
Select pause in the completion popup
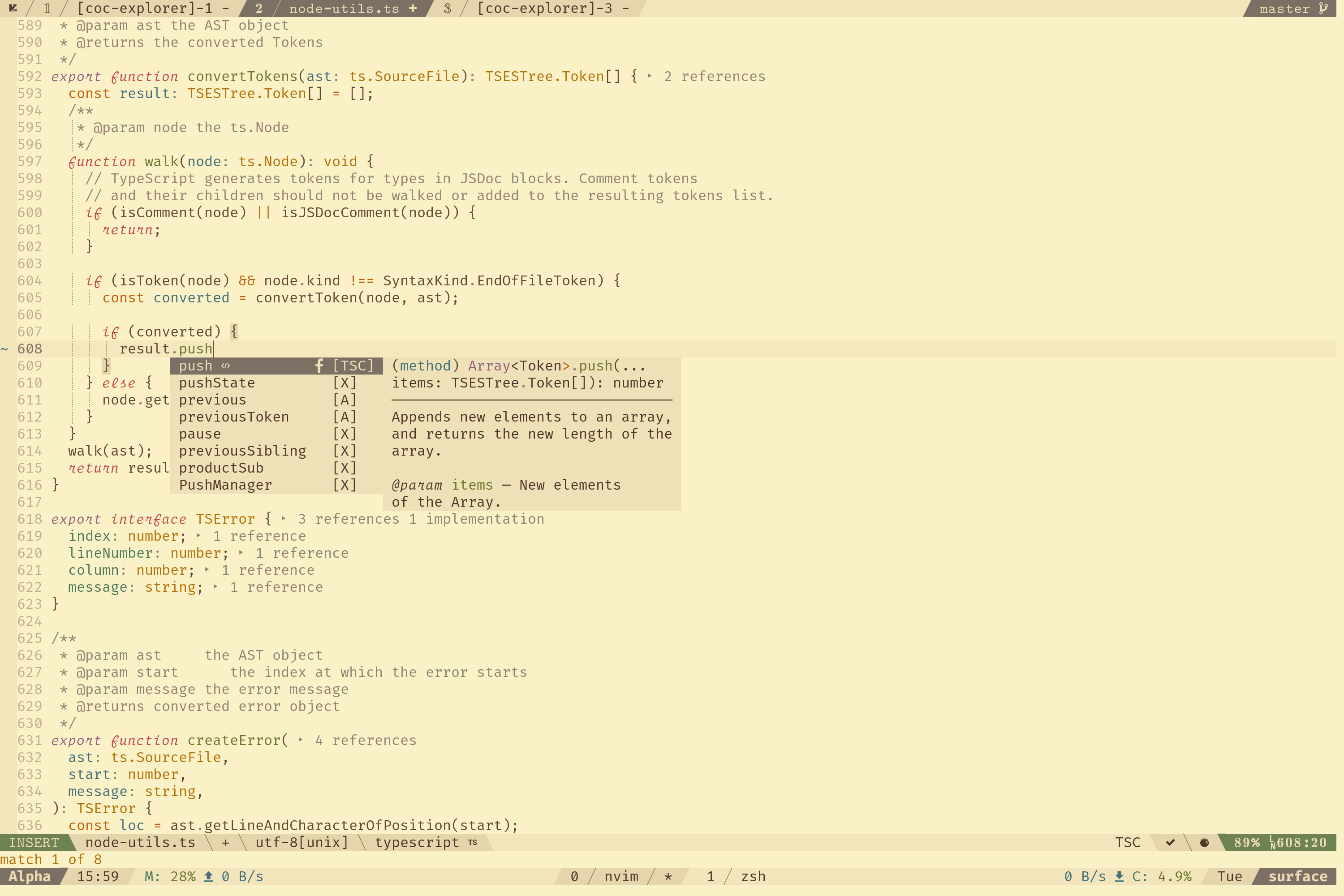pos(276,434)
